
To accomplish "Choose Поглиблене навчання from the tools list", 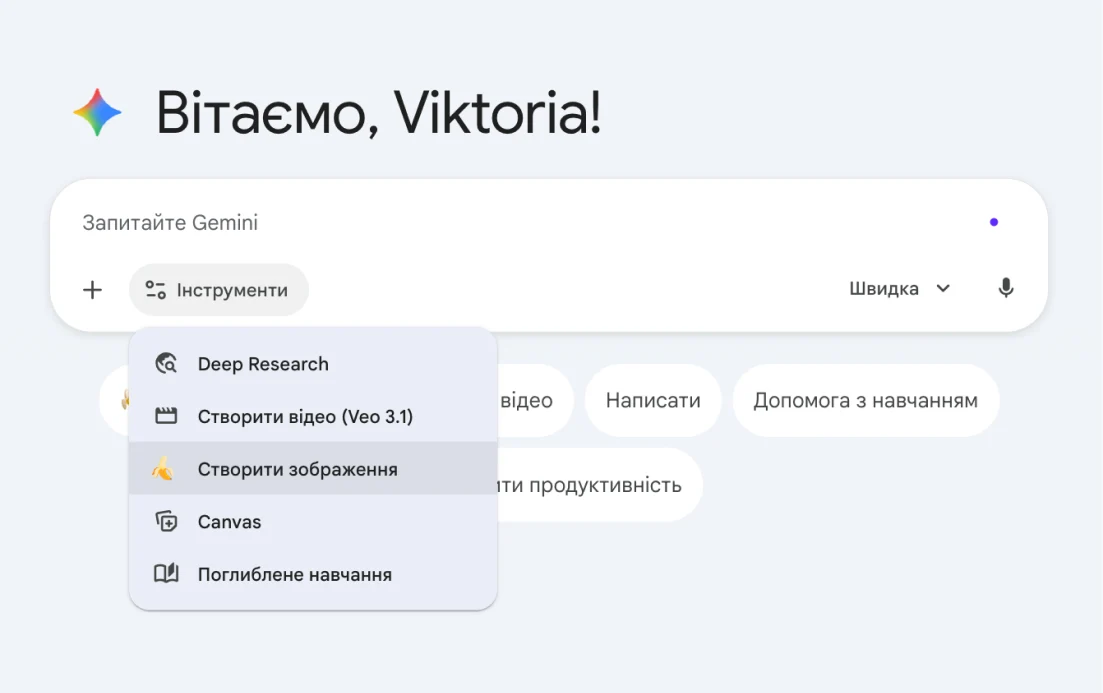I will 294,574.
